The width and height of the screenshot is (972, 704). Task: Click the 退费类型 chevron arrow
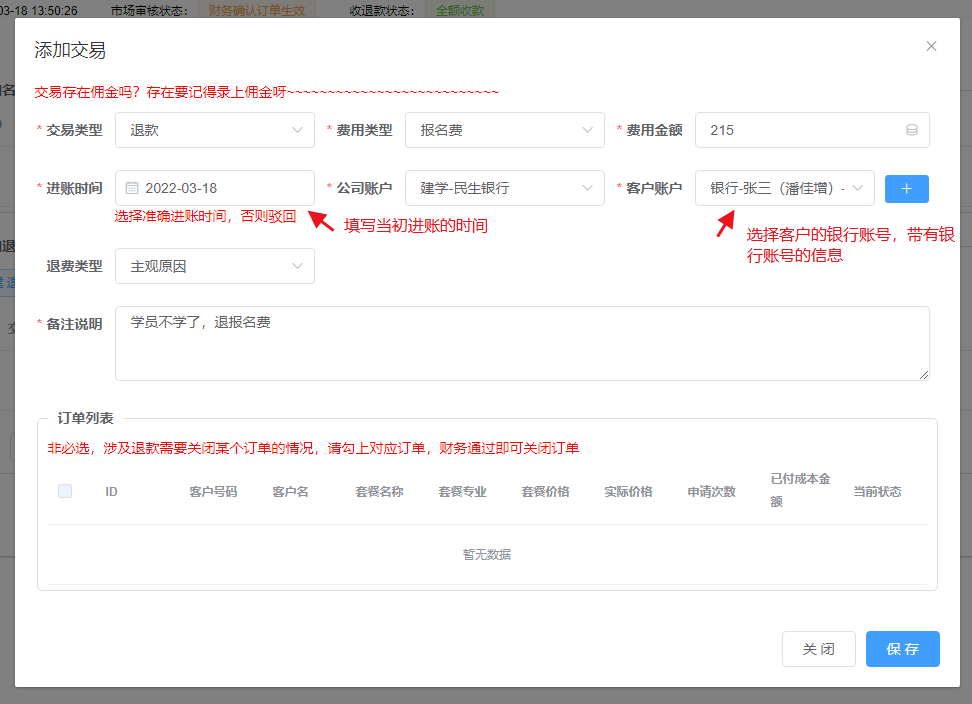tap(297, 266)
